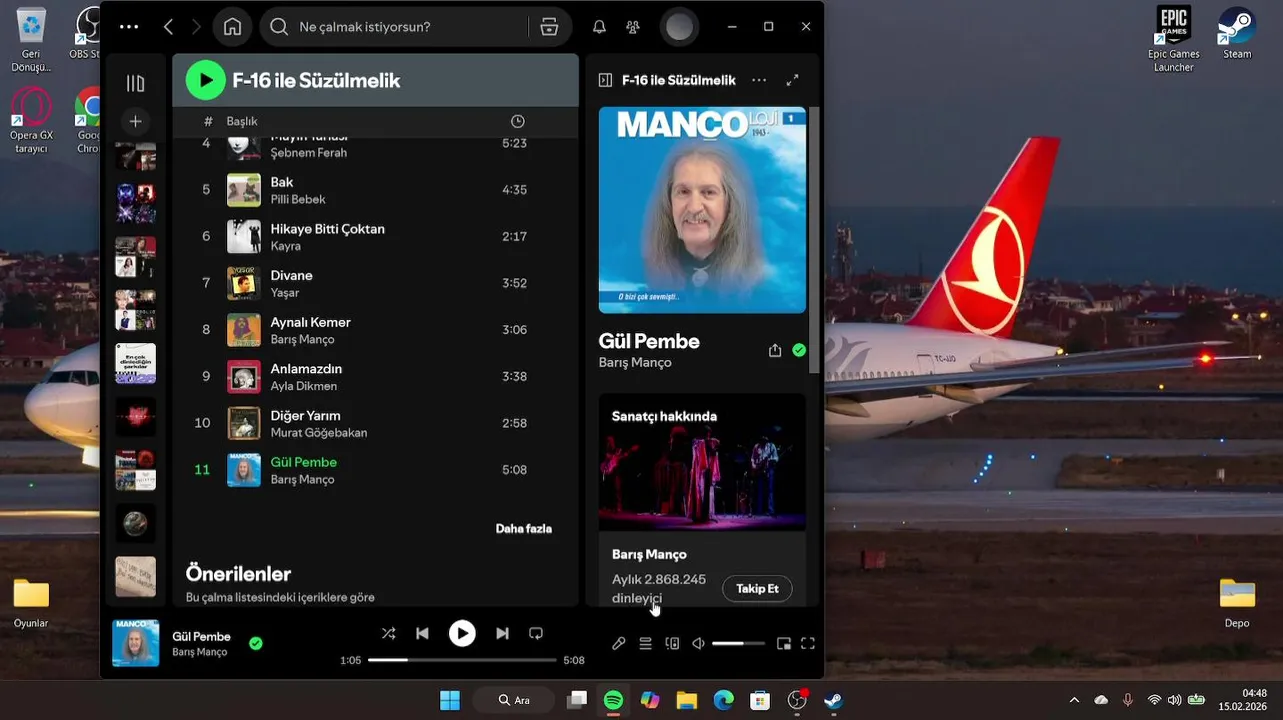Open the three-dot Spotify menu
Screen dimensions: 1283x720
pyautogui.click(x=129, y=27)
